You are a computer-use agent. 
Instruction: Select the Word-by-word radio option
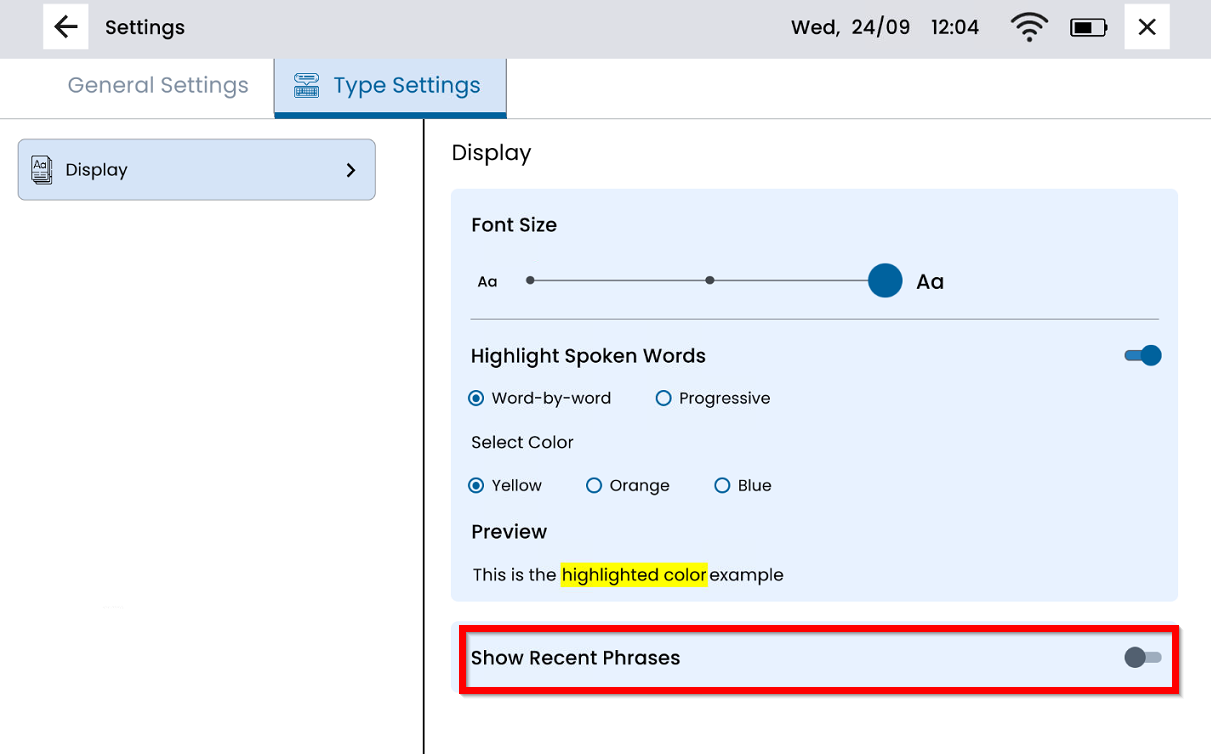(x=477, y=398)
